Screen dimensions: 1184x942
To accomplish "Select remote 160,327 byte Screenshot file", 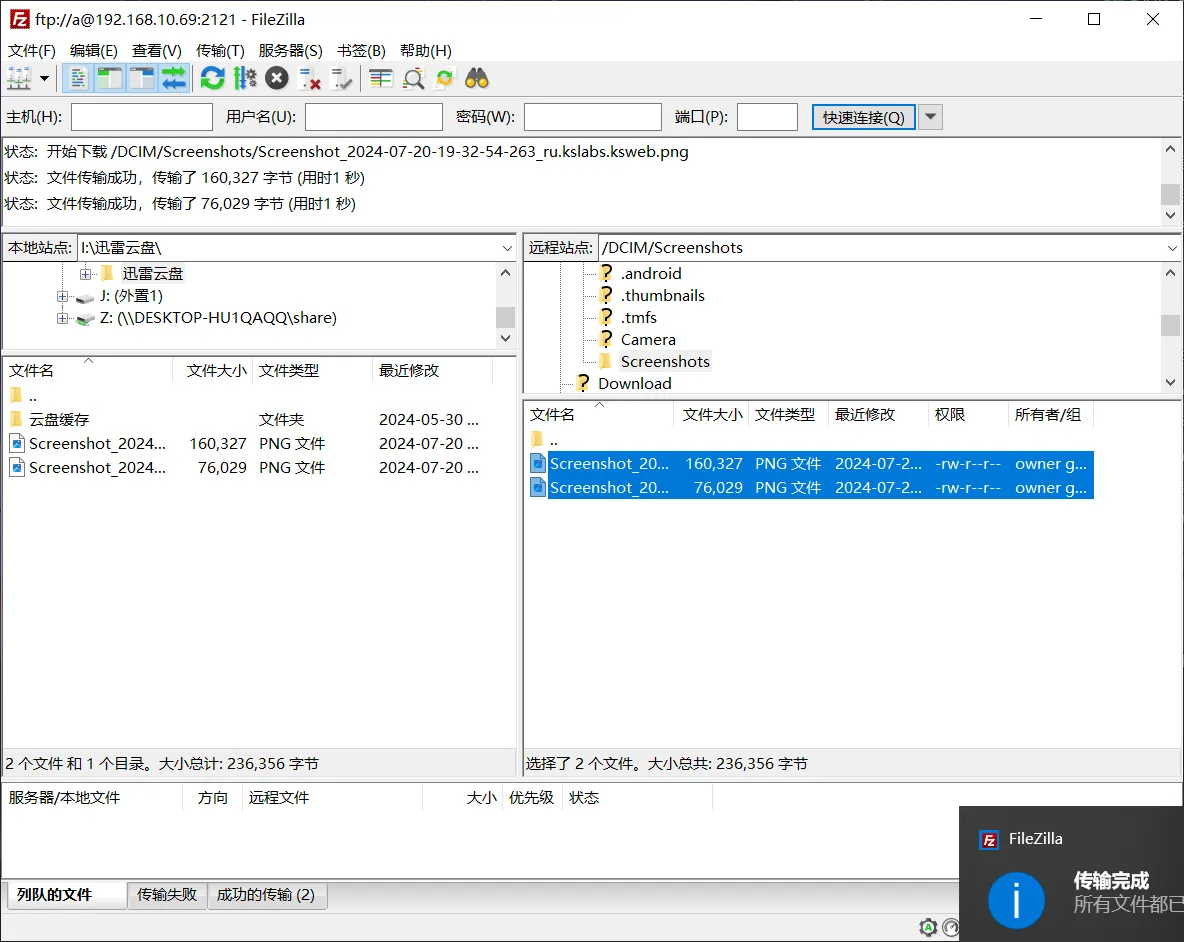I will pyautogui.click(x=811, y=463).
